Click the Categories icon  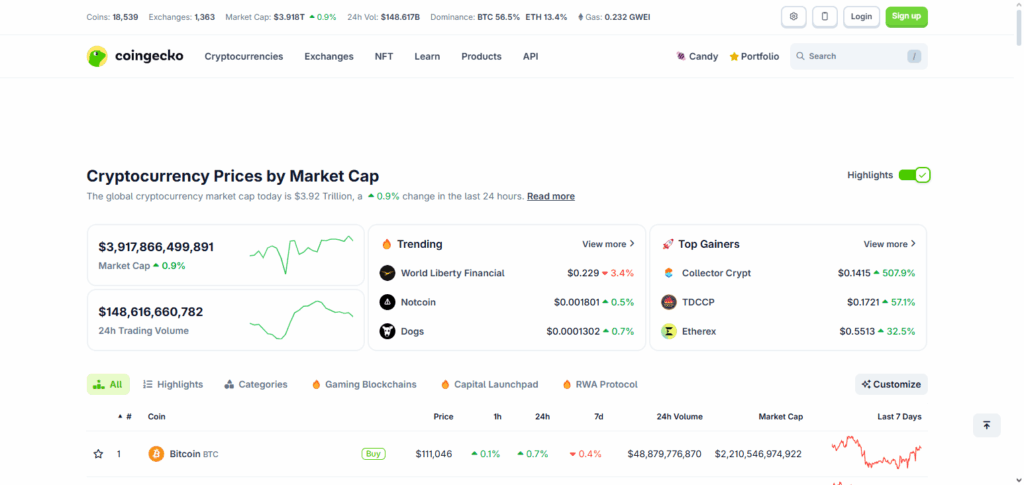click(x=229, y=384)
